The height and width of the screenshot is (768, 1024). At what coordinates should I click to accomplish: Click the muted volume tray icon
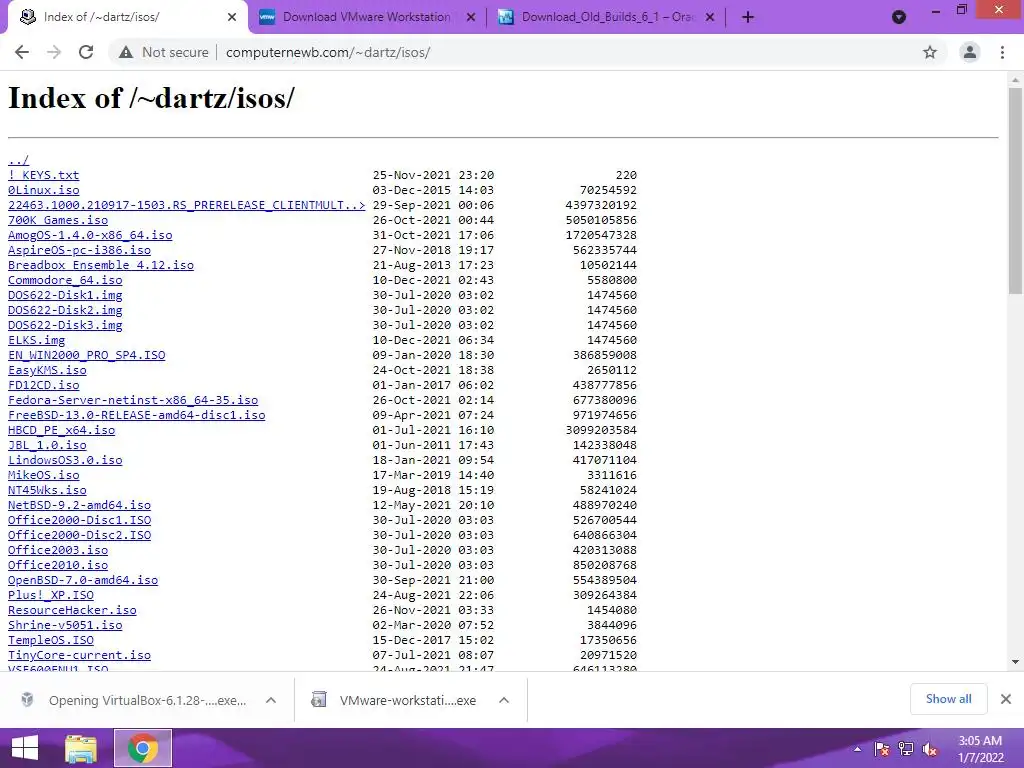(x=930, y=749)
